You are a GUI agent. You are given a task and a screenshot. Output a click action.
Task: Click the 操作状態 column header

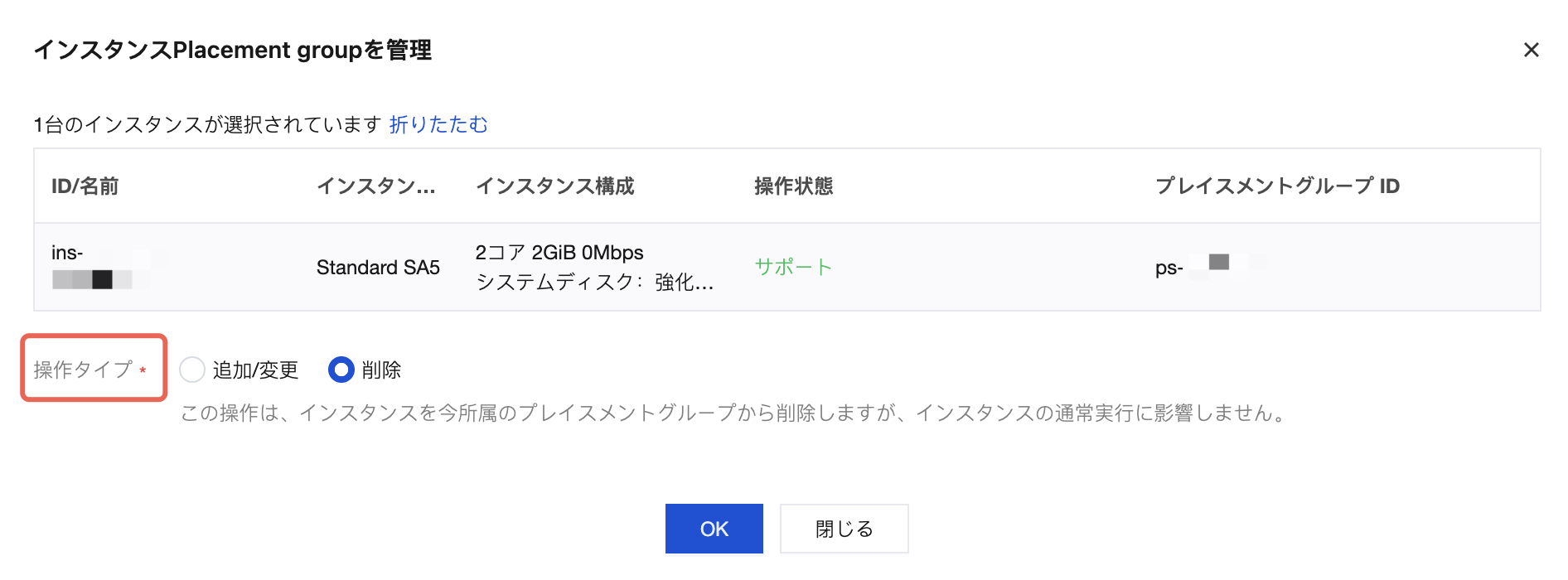pos(793,186)
